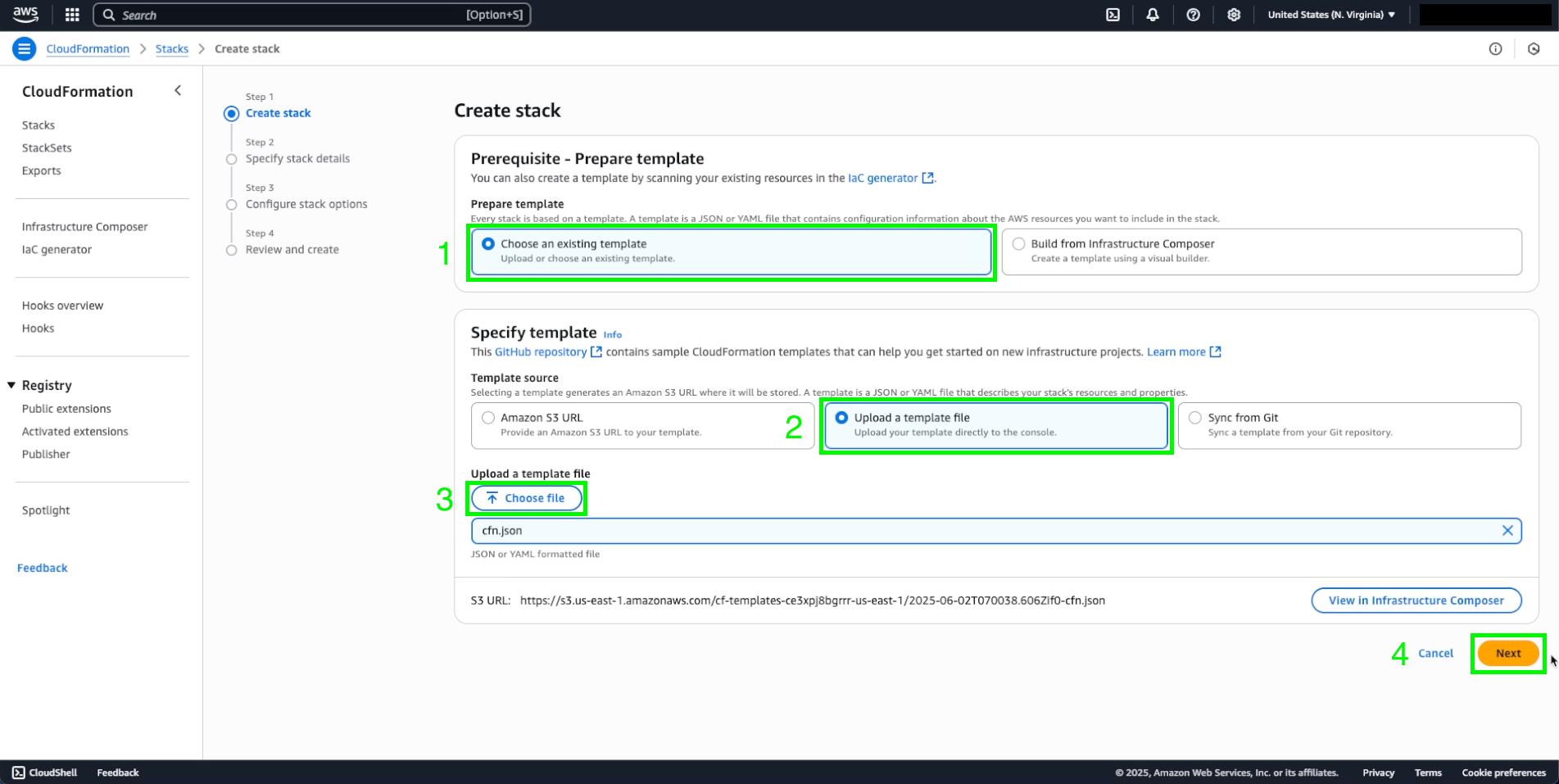Focus the top Search input field

click(x=312, y=15)
